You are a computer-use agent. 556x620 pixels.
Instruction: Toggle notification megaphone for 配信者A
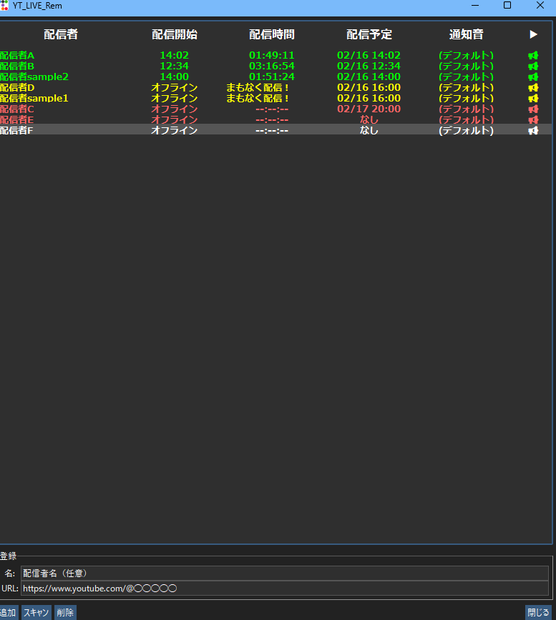click(x=533, y=55)
